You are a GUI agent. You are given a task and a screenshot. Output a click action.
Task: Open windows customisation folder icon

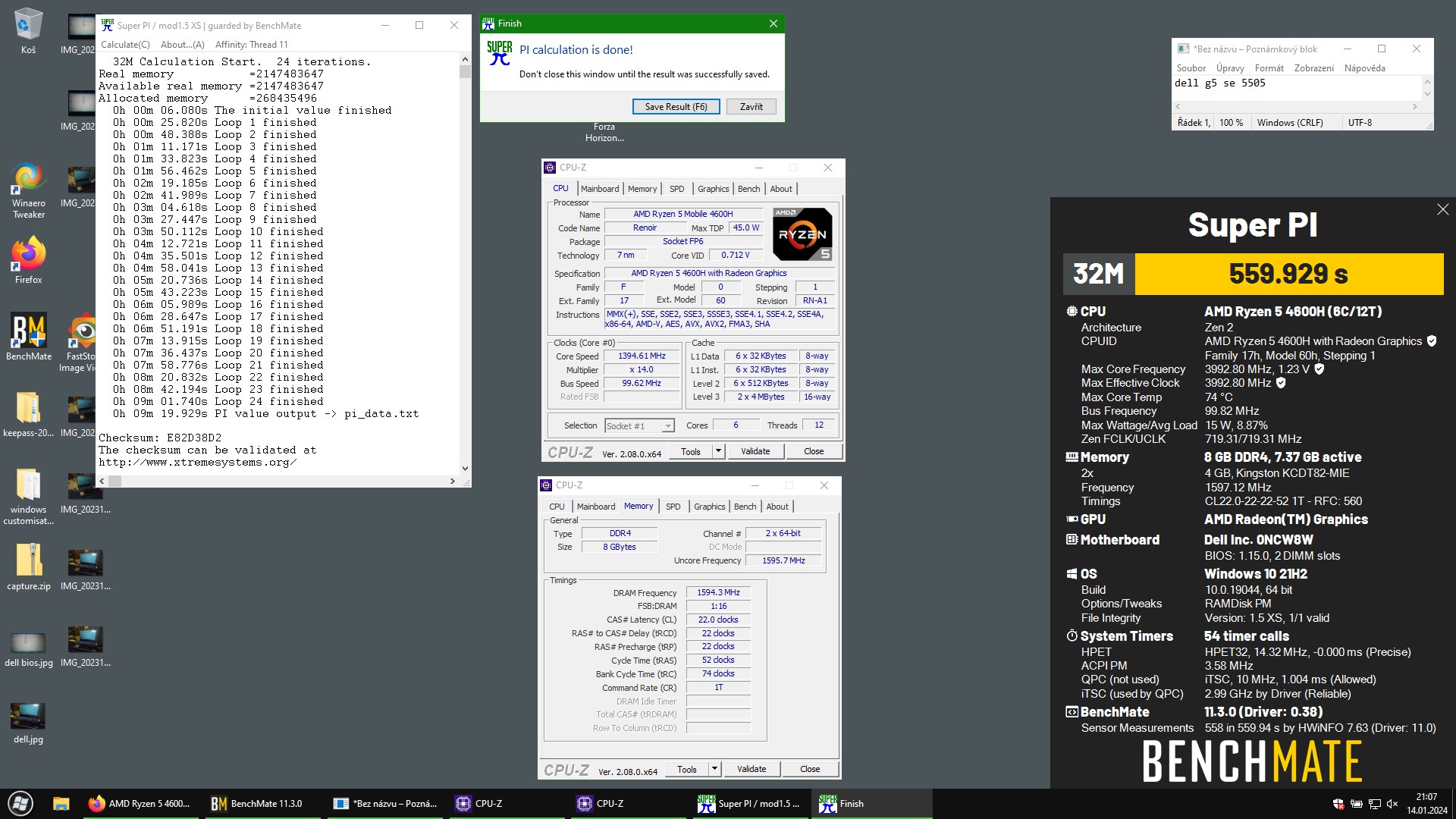point(28,496)
